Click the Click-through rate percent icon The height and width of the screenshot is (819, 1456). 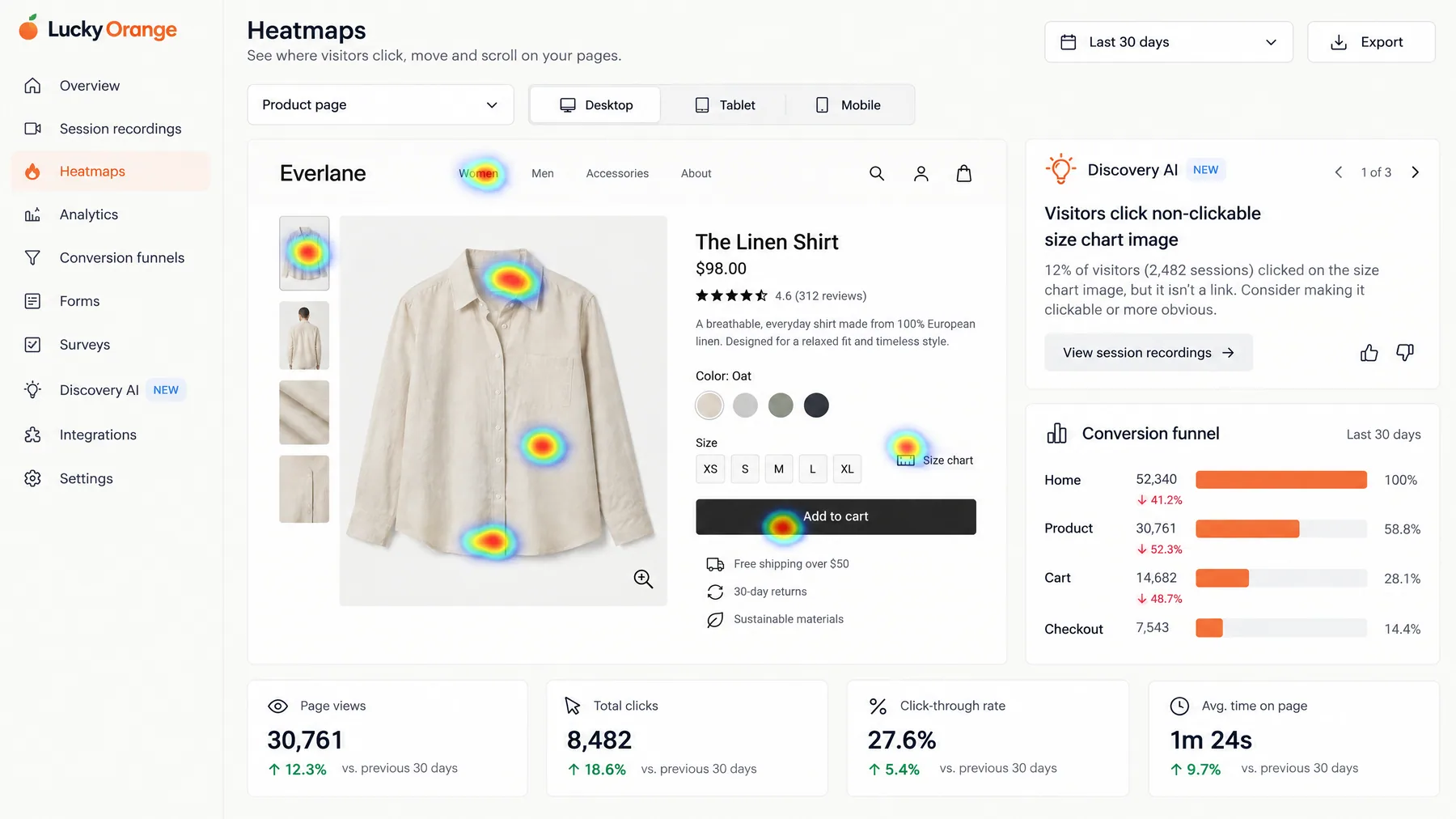click(878, 707)
